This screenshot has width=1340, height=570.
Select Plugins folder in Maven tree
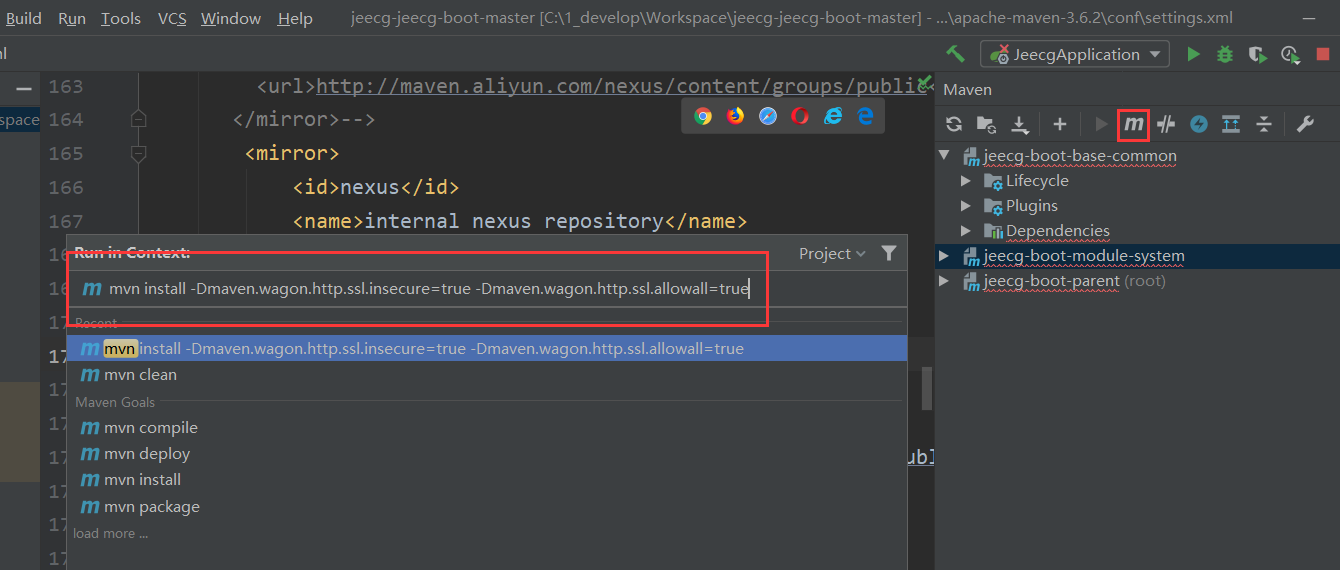1032,206
